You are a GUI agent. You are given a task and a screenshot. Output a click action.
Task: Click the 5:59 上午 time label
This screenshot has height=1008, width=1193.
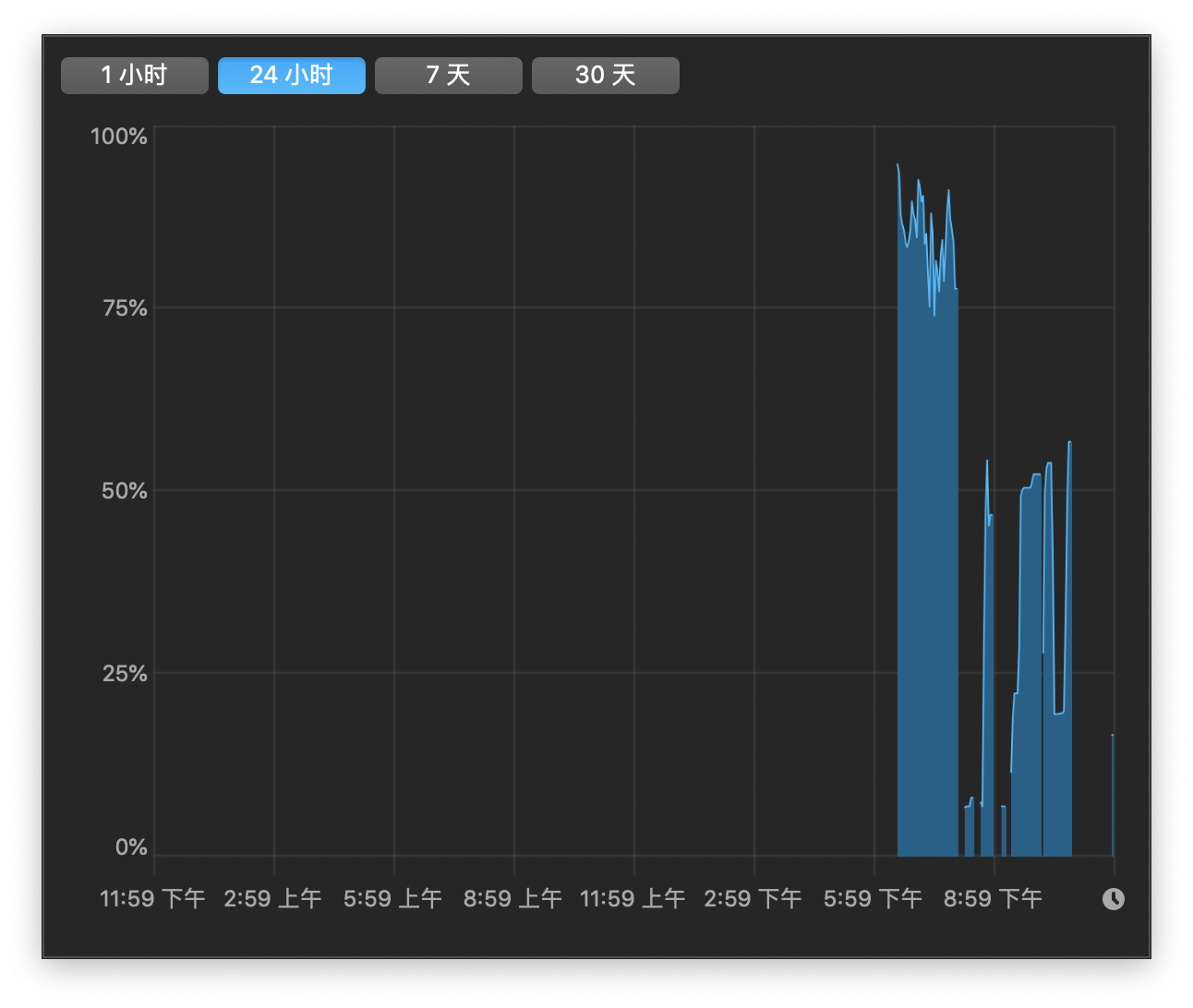click(392, 899)
